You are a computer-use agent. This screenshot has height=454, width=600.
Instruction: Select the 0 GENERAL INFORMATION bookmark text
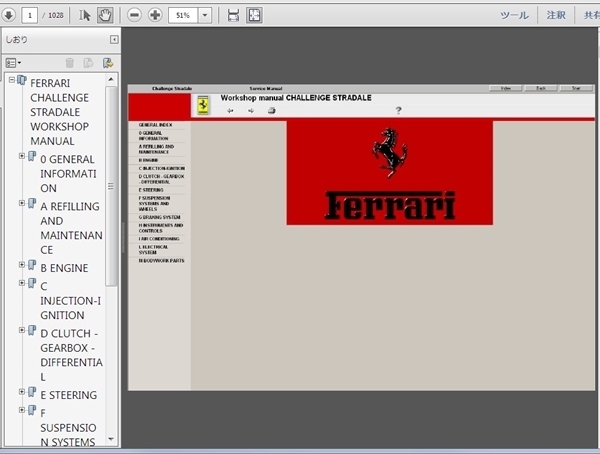click(x=68, y=174)
